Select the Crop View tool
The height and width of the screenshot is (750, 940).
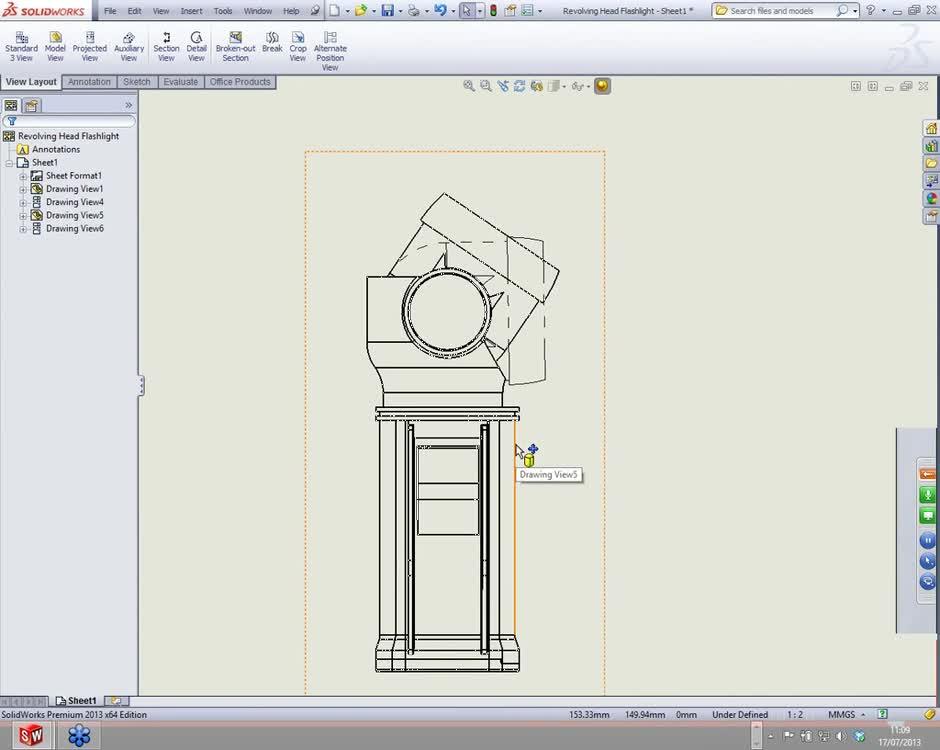[x=298, y=45]
